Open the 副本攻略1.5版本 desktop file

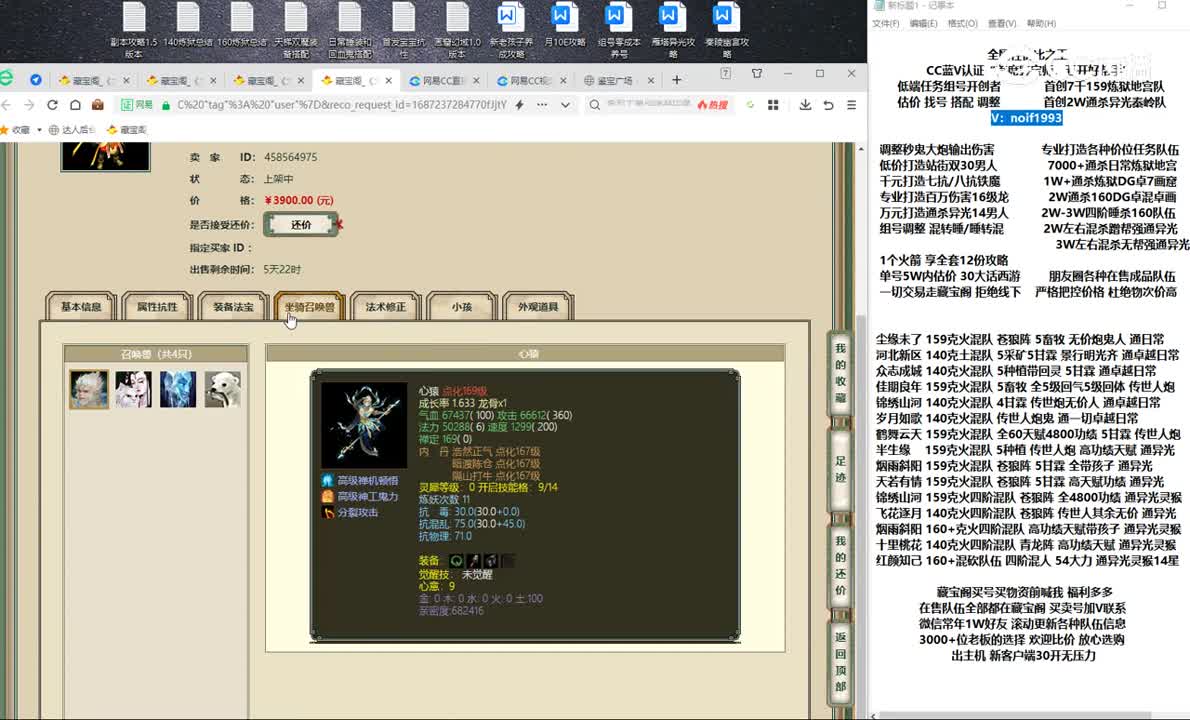click(x=134, y=30)
